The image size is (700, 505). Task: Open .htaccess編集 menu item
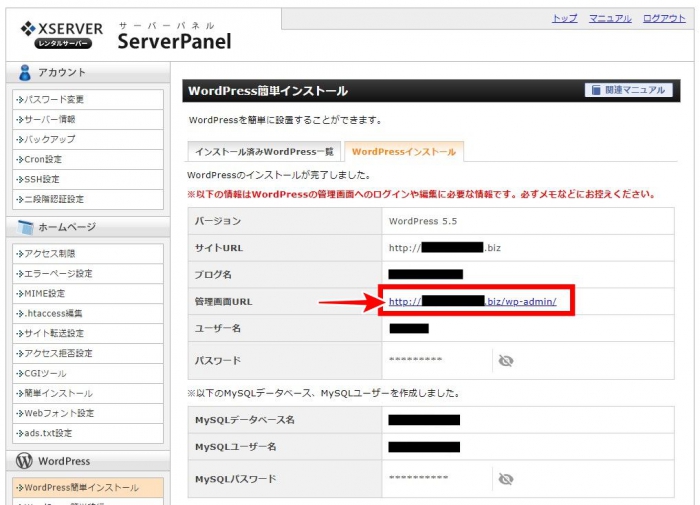click(88, 313)
